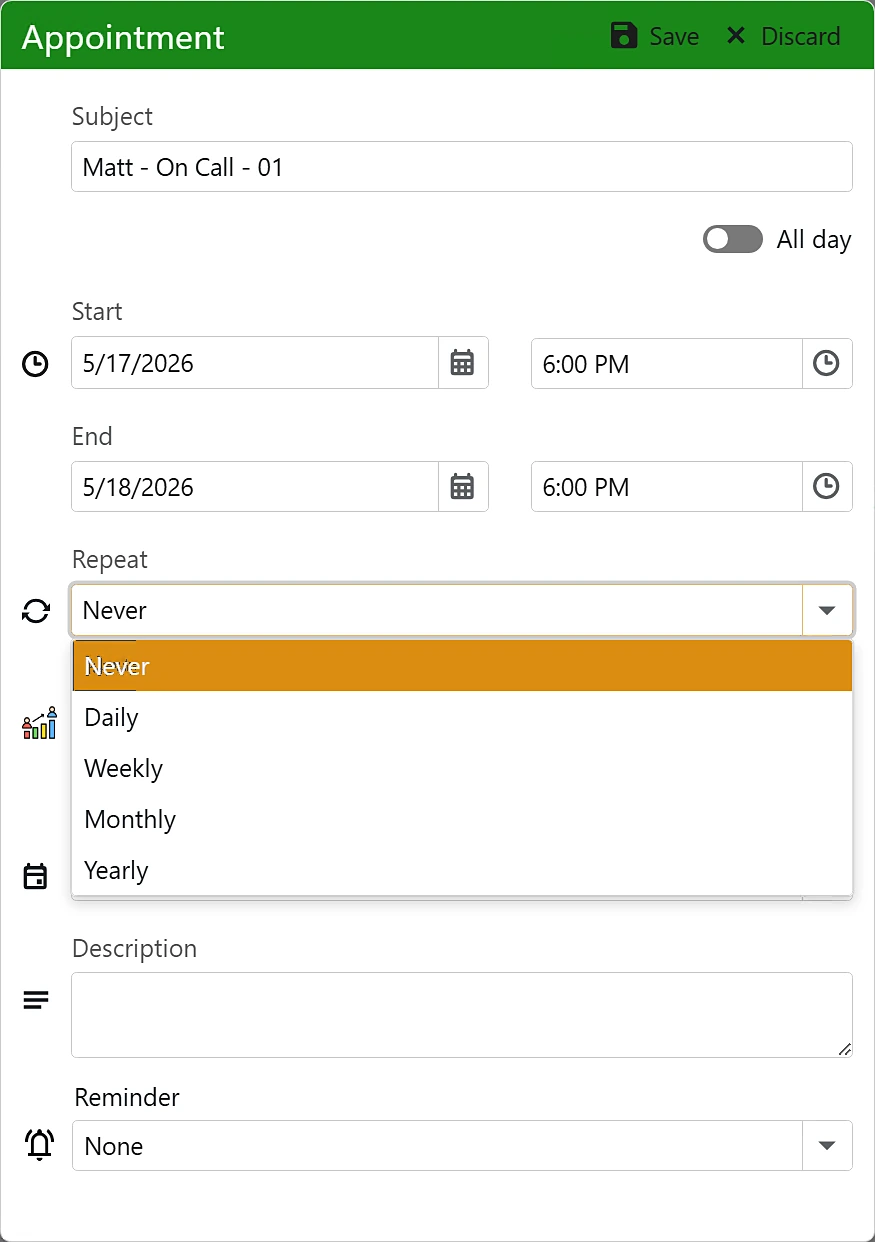This screenshot has width=875, height=1242.
Task: Click the Reminder bell icon
Action: [39, 1145]
